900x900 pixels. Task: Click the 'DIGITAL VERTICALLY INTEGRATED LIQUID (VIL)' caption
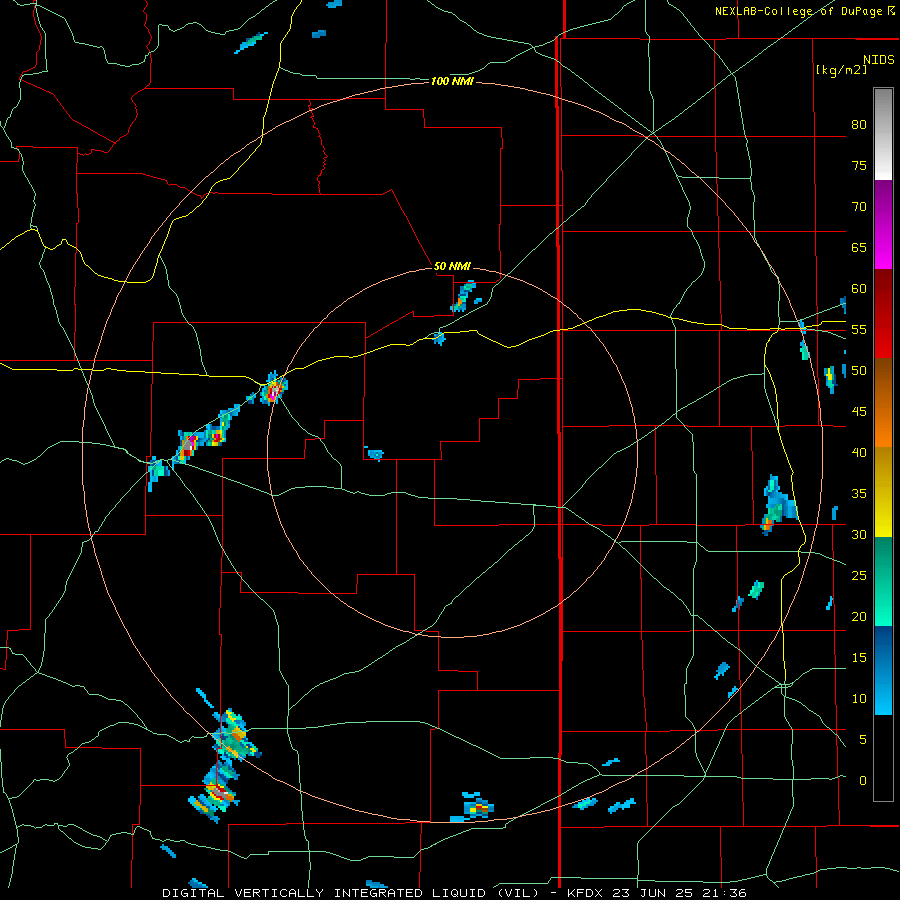pyautogui.click(x=351, y=893)
